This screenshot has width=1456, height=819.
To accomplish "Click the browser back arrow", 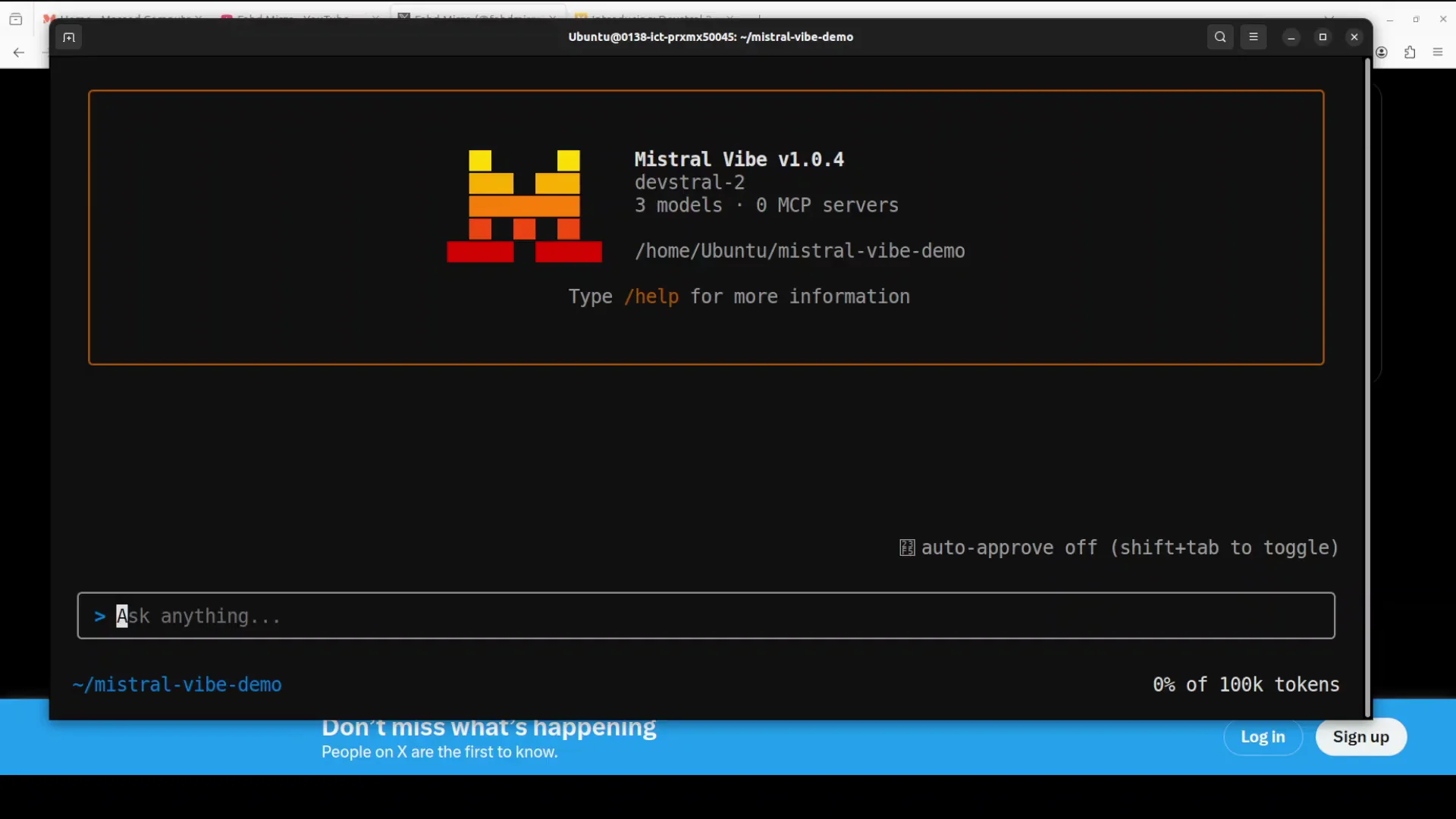I will click(x=18, y=52).
